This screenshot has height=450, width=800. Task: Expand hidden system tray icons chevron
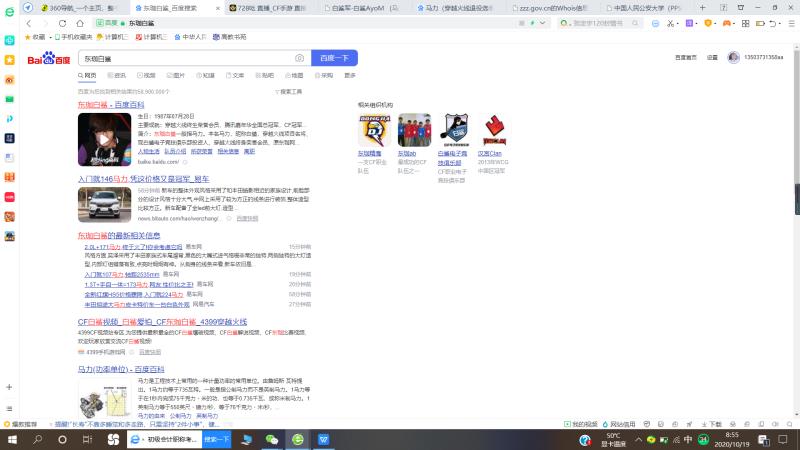(x=638, y=439)
